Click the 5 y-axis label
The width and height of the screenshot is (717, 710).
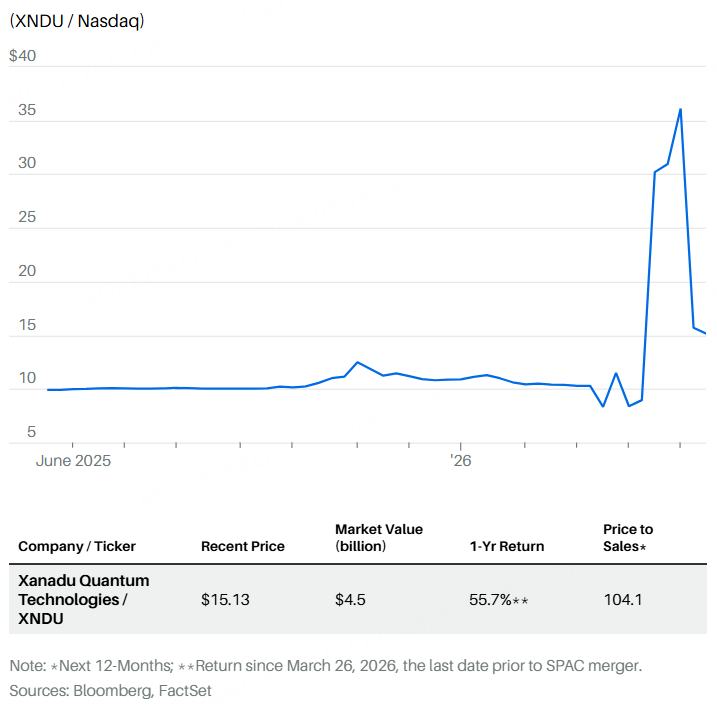coord(31,432)
